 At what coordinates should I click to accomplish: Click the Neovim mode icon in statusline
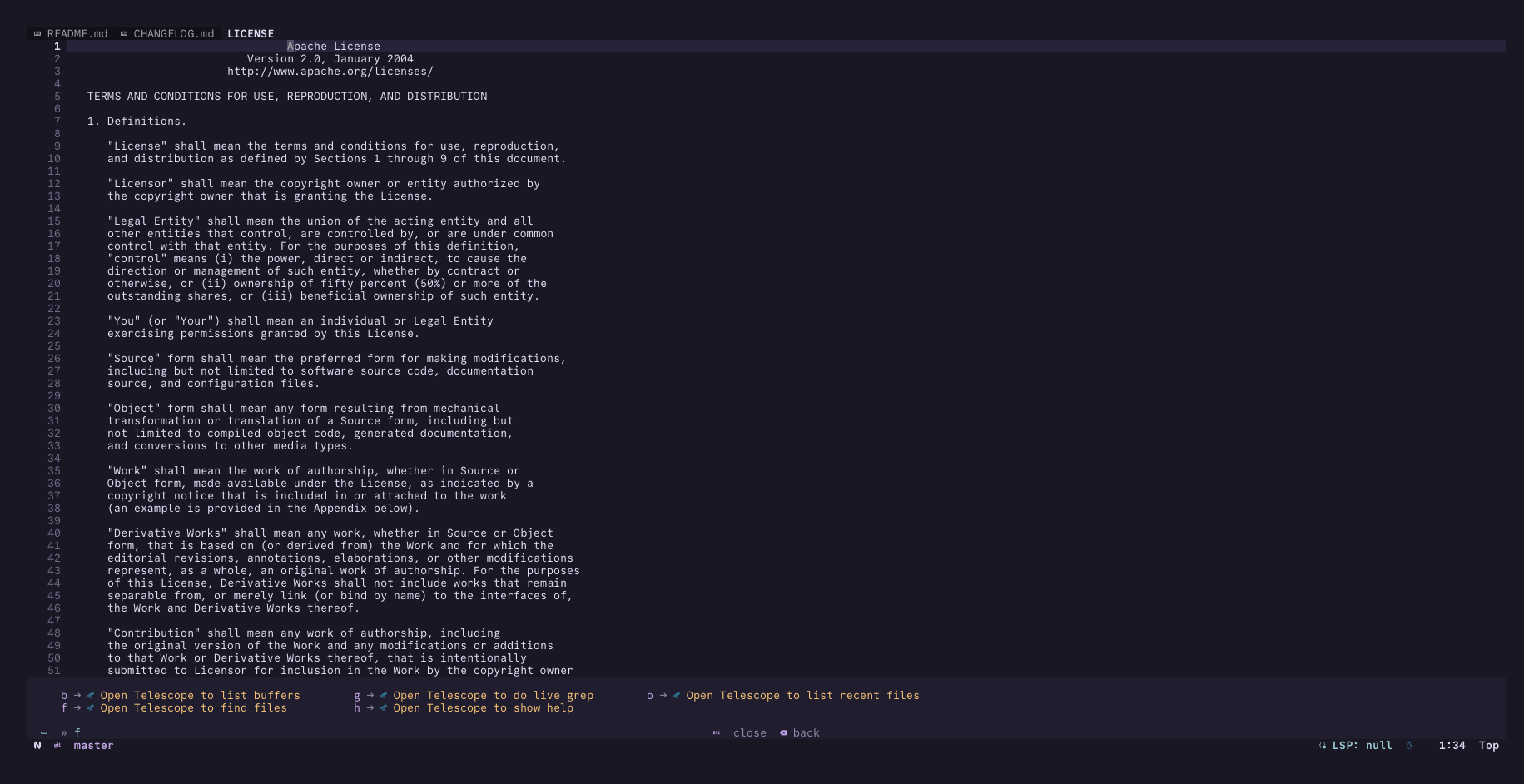[x=37, y=746]
